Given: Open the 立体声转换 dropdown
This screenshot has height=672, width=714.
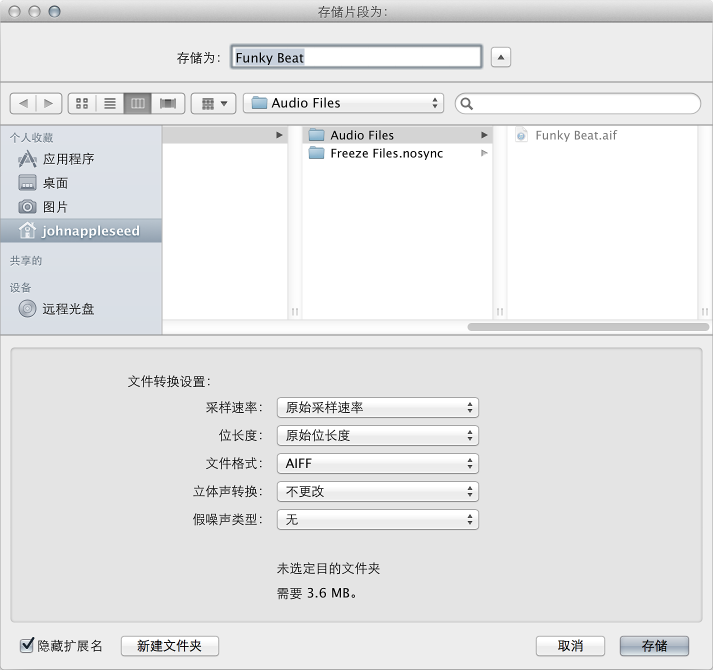Looking at the screenshot, I should 377,491.
